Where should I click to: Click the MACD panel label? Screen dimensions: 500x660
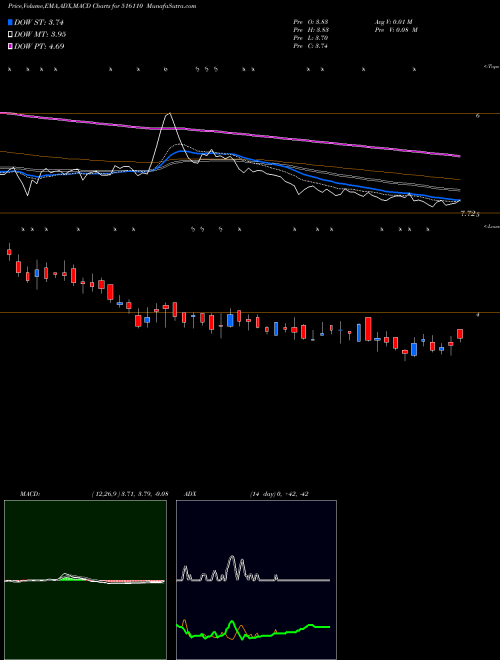[30, 494]
